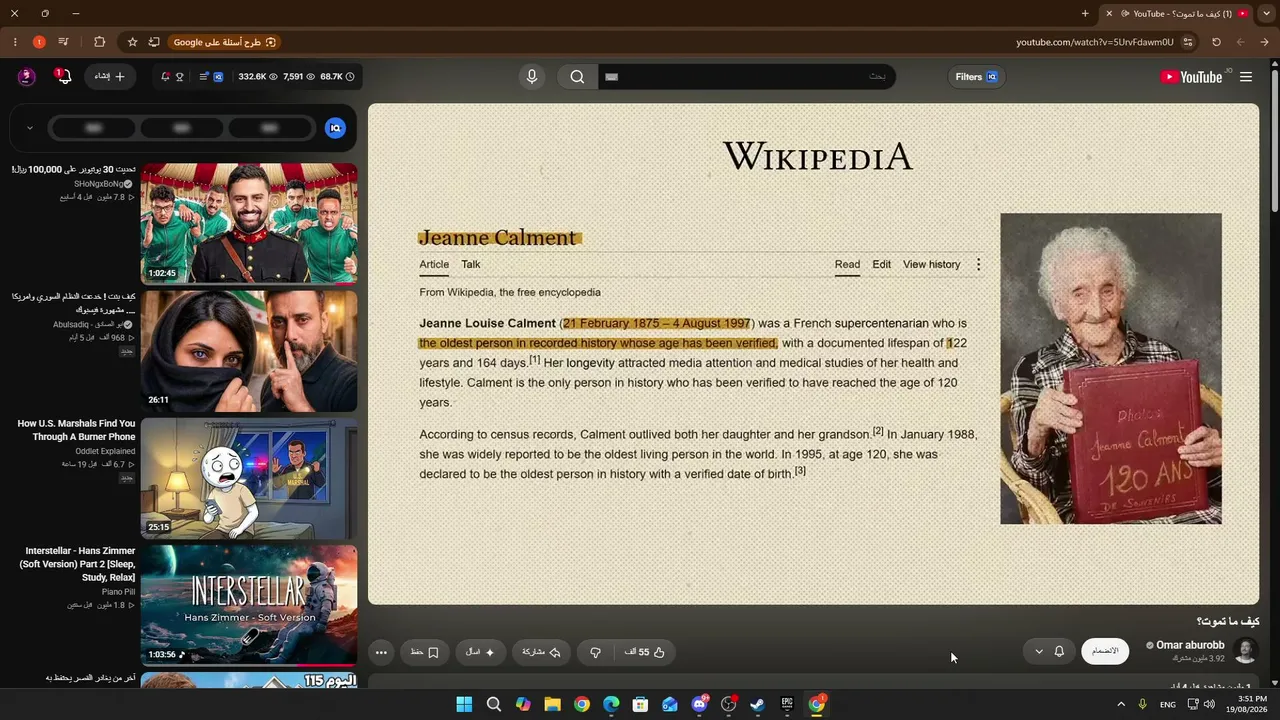Open Discord from the taskbar
This screenshot has width=1280, height=720.
pos(699,704)
